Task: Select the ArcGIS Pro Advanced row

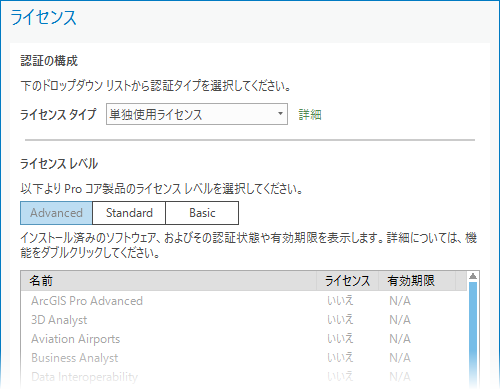Action: pyautogui.click(x=244, y=301)
